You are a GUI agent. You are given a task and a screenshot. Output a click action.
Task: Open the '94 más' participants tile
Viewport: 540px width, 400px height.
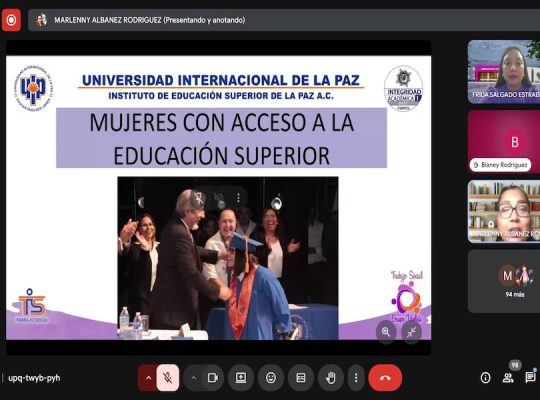tap(504, 281)
